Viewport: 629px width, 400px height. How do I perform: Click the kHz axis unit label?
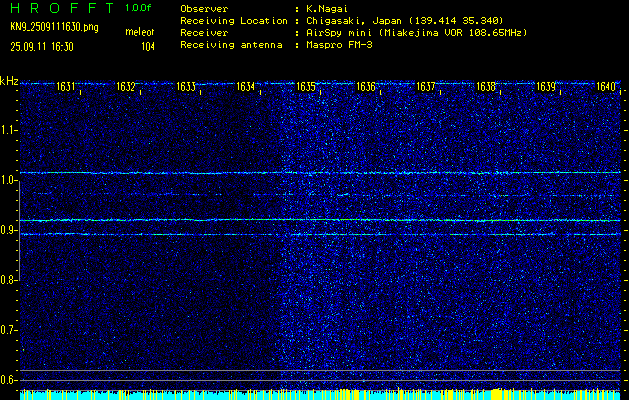(9, 81)
